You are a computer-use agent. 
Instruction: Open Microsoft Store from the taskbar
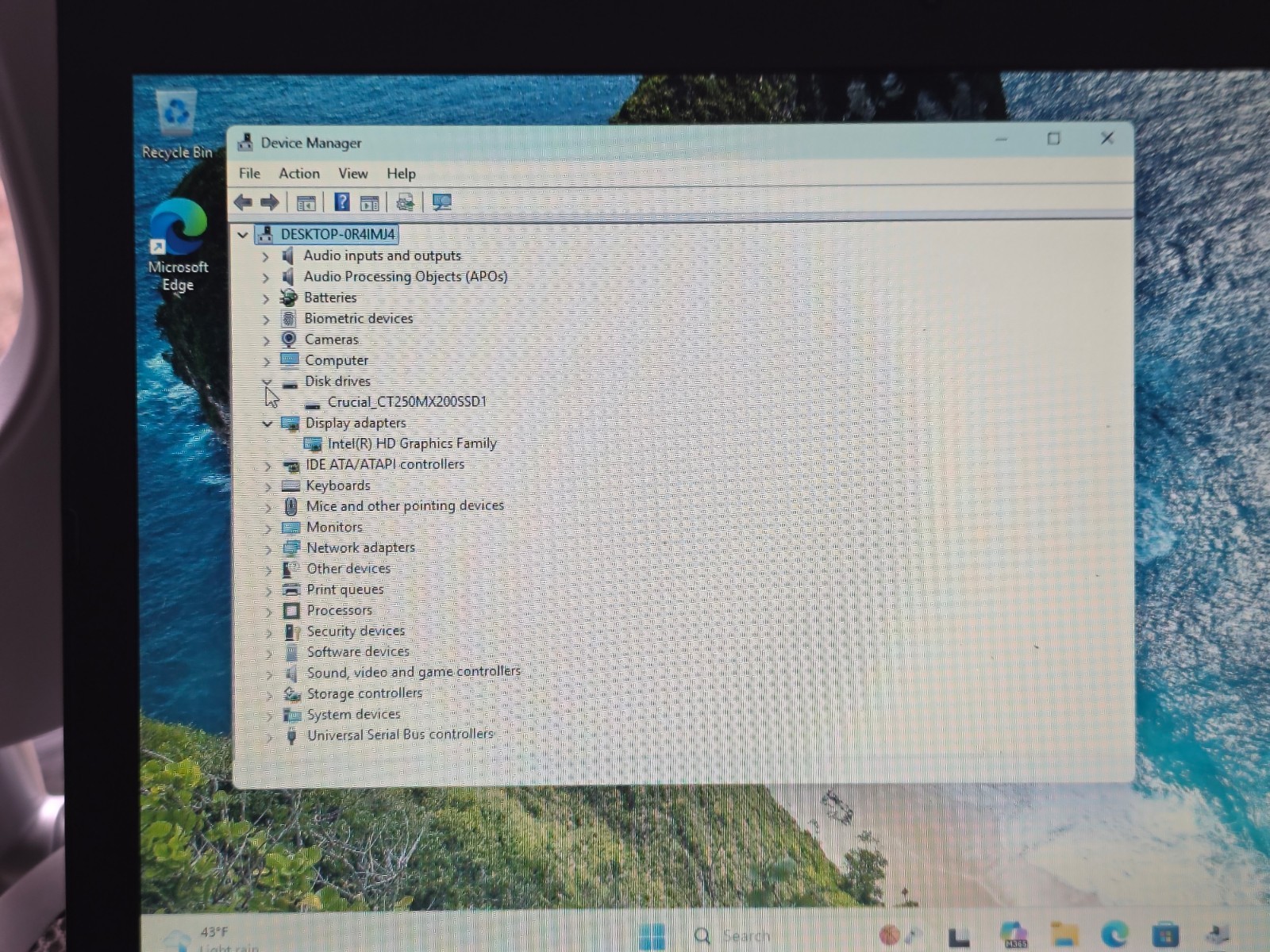tap(1165, 935)
